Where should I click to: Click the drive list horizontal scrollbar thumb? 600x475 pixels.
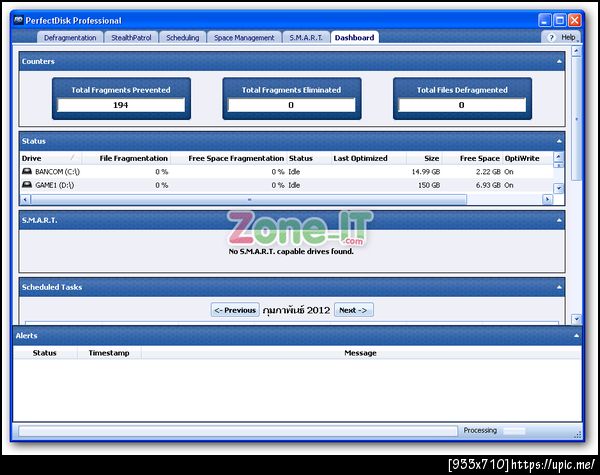pyautogui.click(x=249, y=199)
